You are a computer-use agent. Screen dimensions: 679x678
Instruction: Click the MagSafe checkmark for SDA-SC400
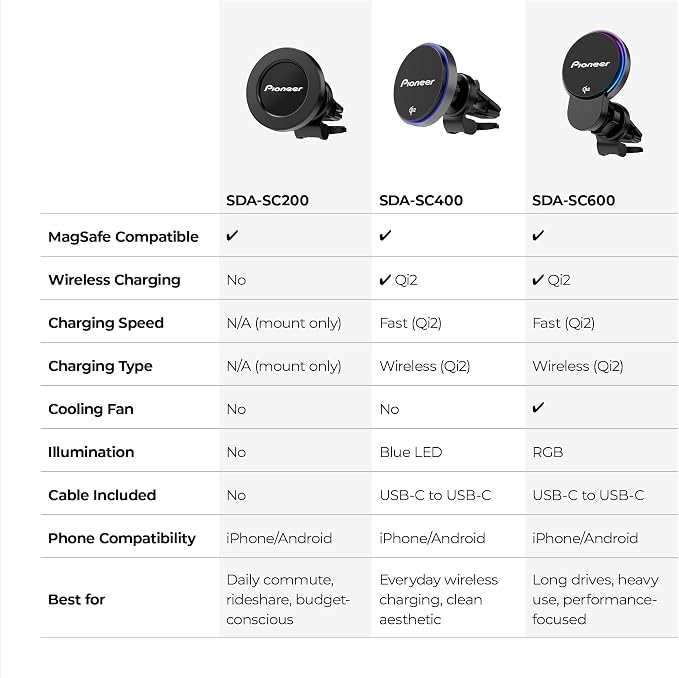385,236
